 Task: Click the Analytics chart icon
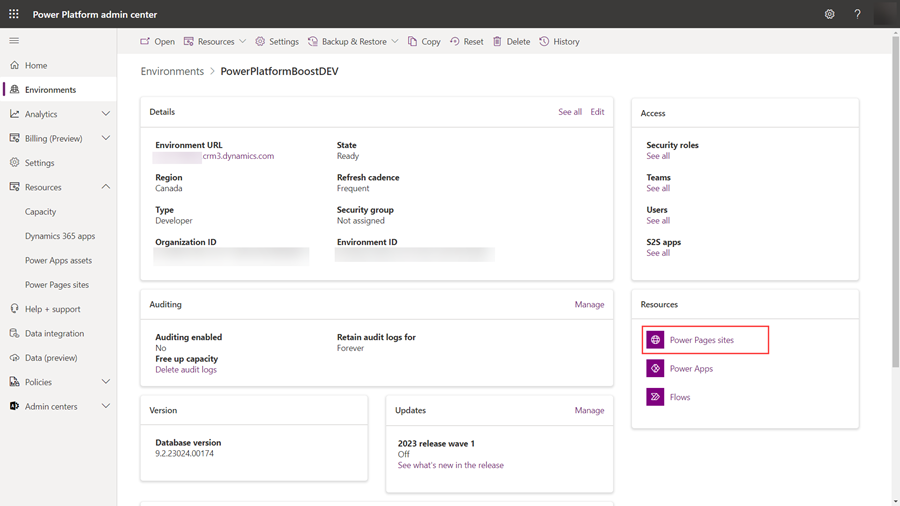(14, 114)
